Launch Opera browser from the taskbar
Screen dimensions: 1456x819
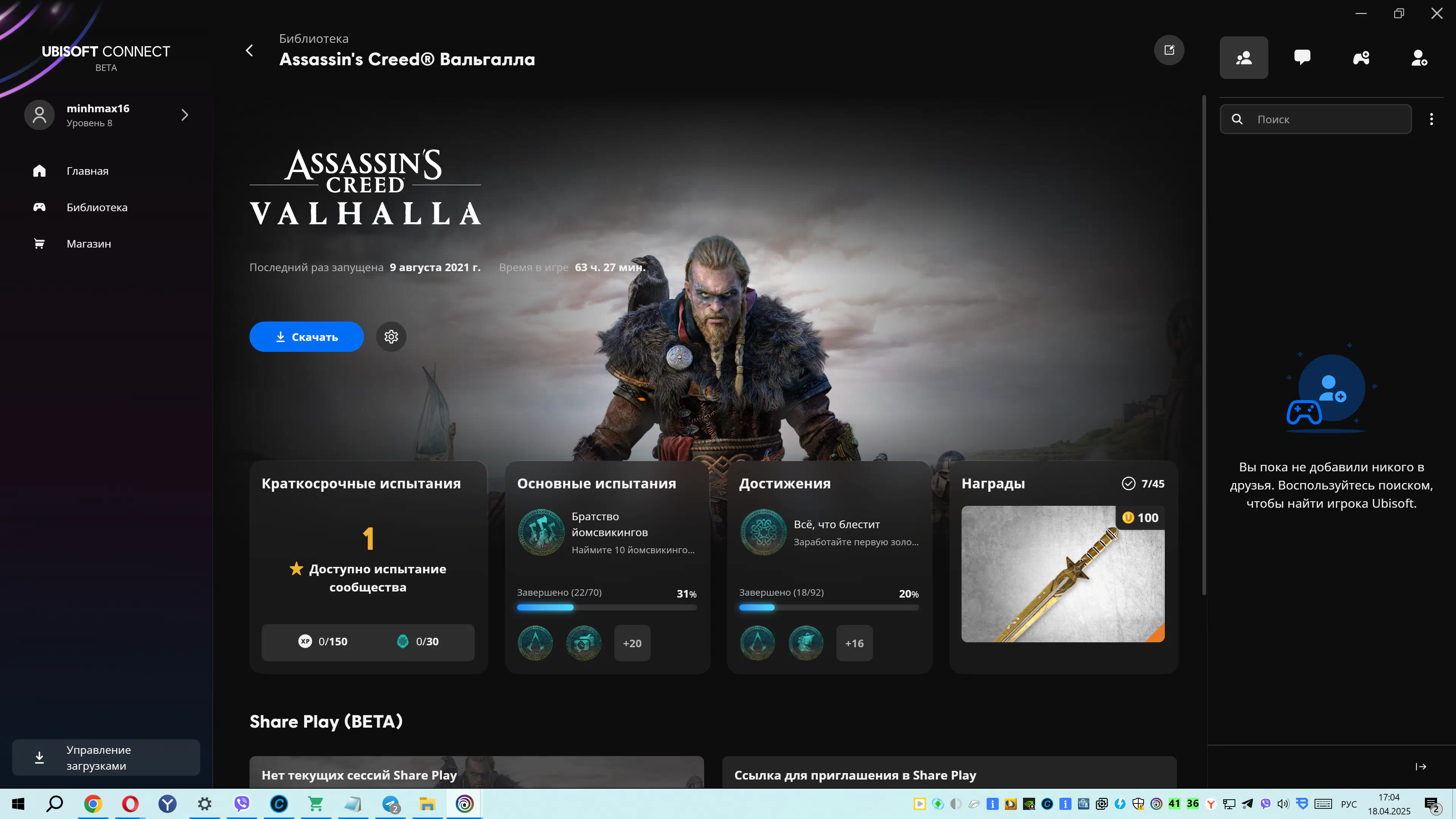point(130,804)
